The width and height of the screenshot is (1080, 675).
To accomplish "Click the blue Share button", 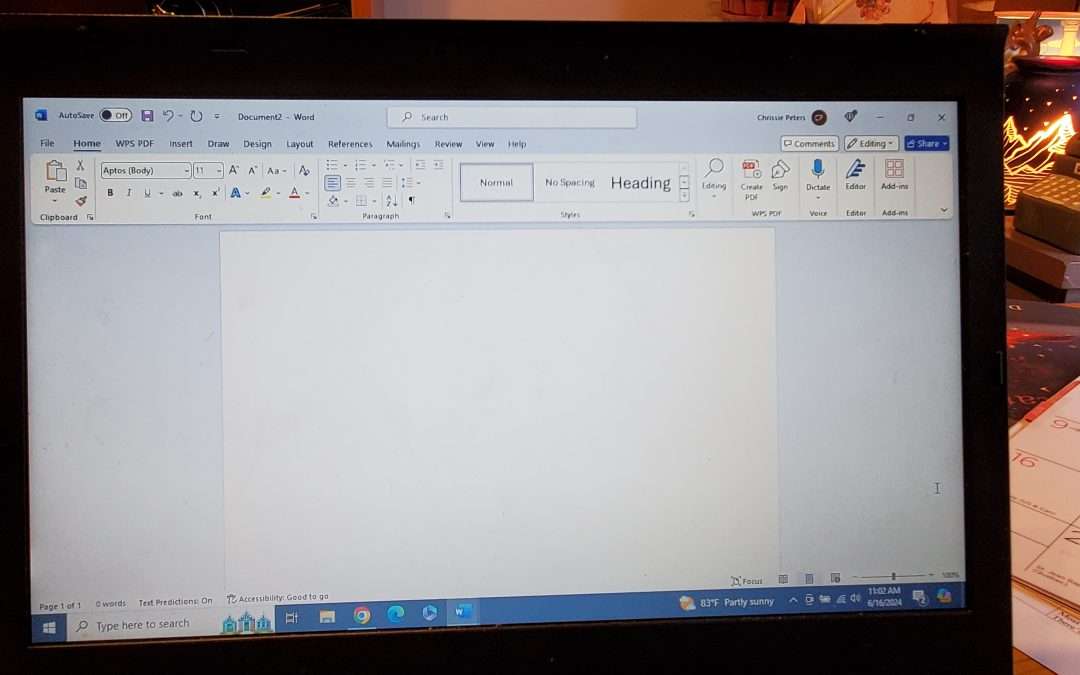I will (x=926, y=144).
